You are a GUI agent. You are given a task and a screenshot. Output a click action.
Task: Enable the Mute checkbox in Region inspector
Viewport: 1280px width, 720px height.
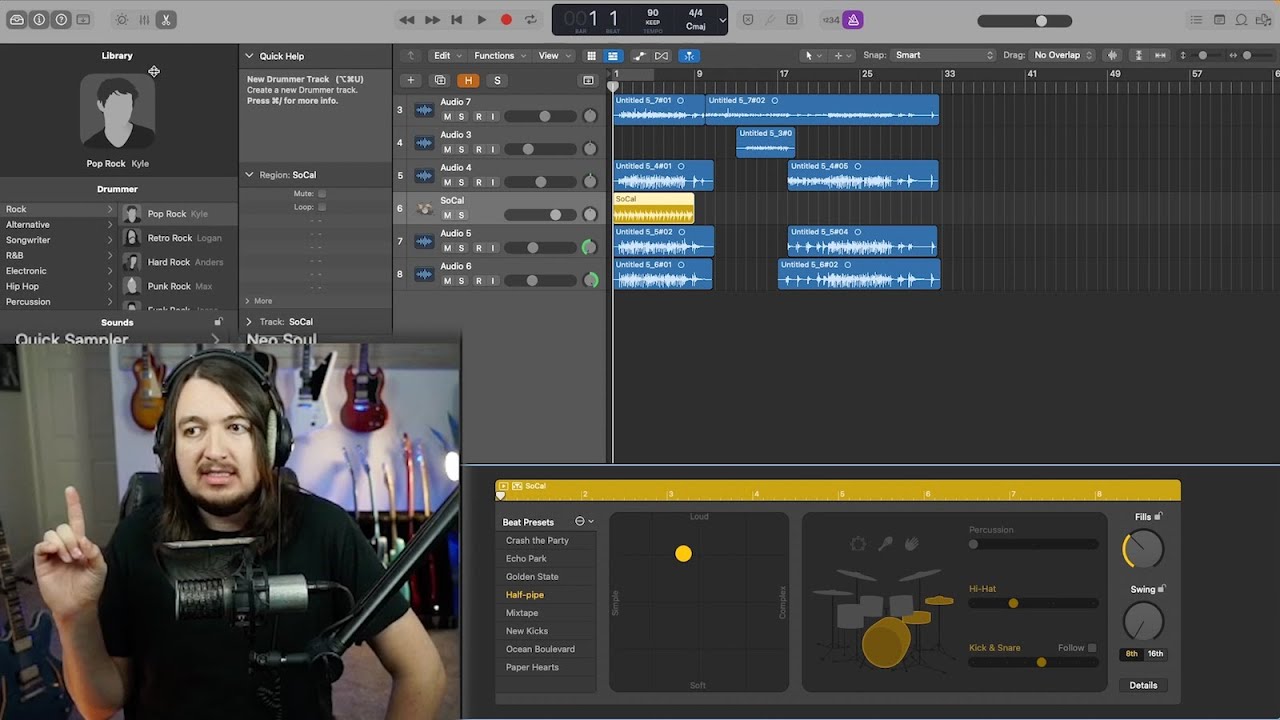tap(321, 193)
